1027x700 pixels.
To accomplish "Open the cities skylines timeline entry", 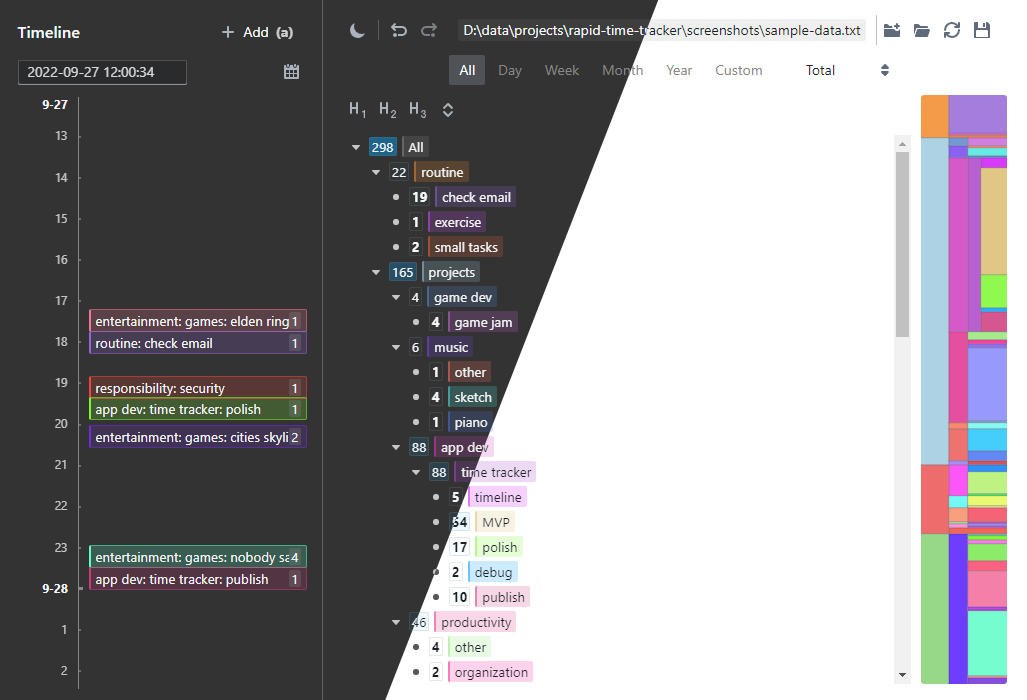I will click(198, 437).
